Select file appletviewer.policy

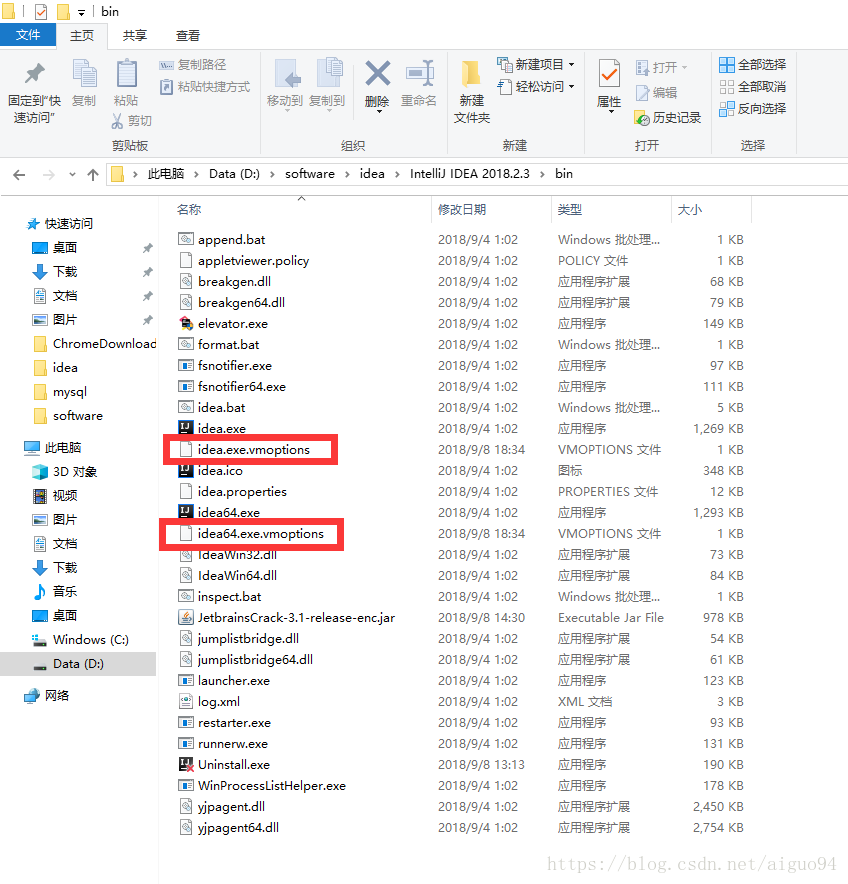253,260
